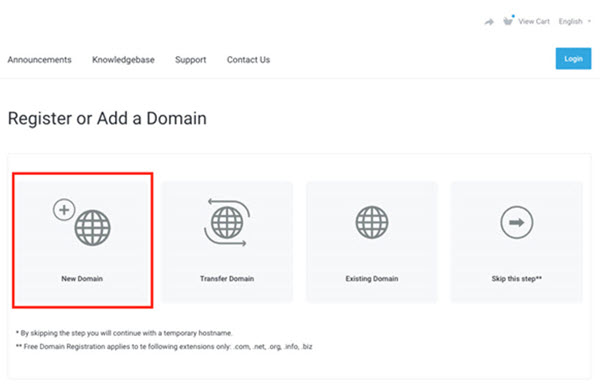Click the New Domain globe-plus icon
The image size is (600, 387).
click(82, 222)
